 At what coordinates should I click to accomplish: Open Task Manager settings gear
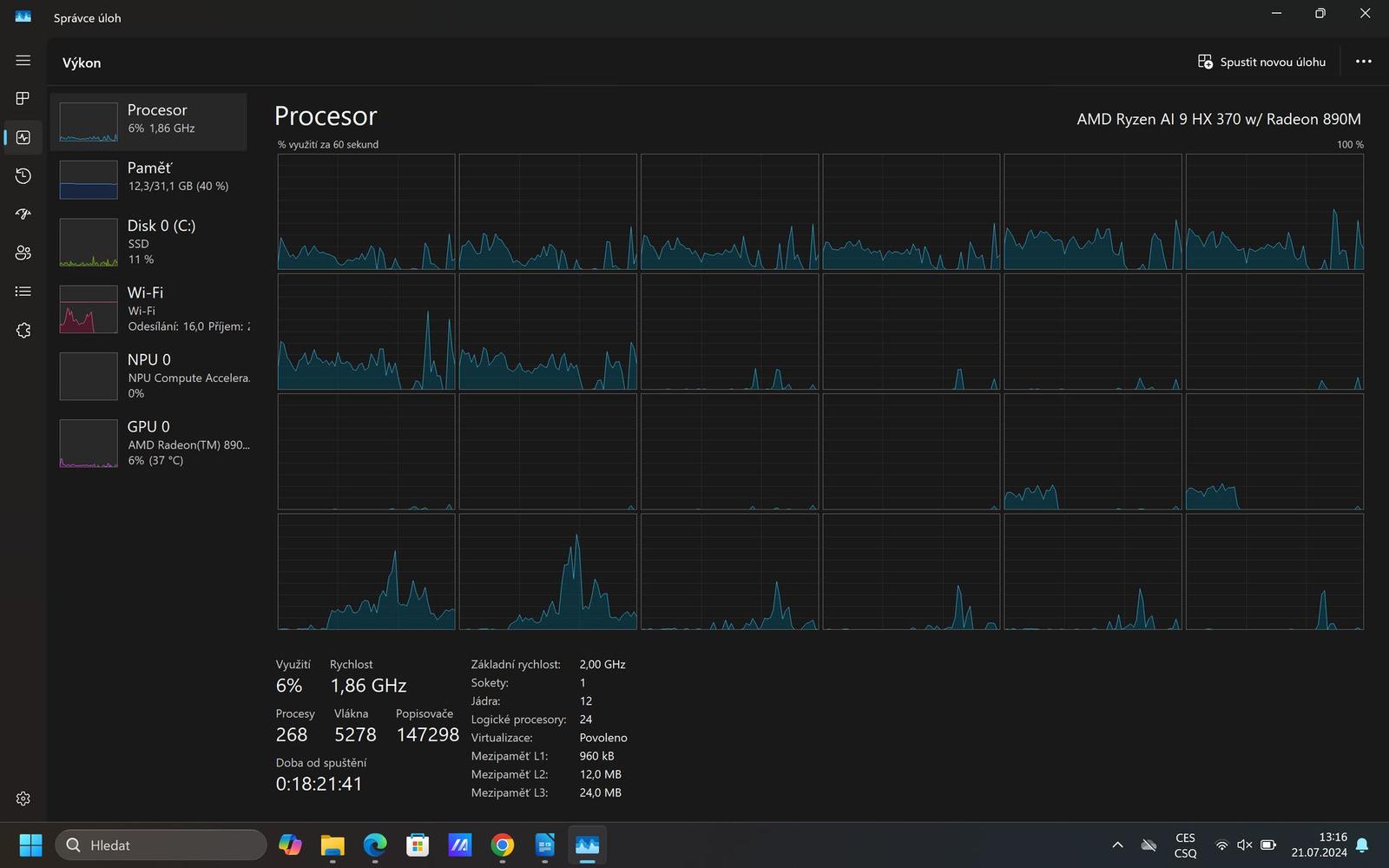click(23, 799)
